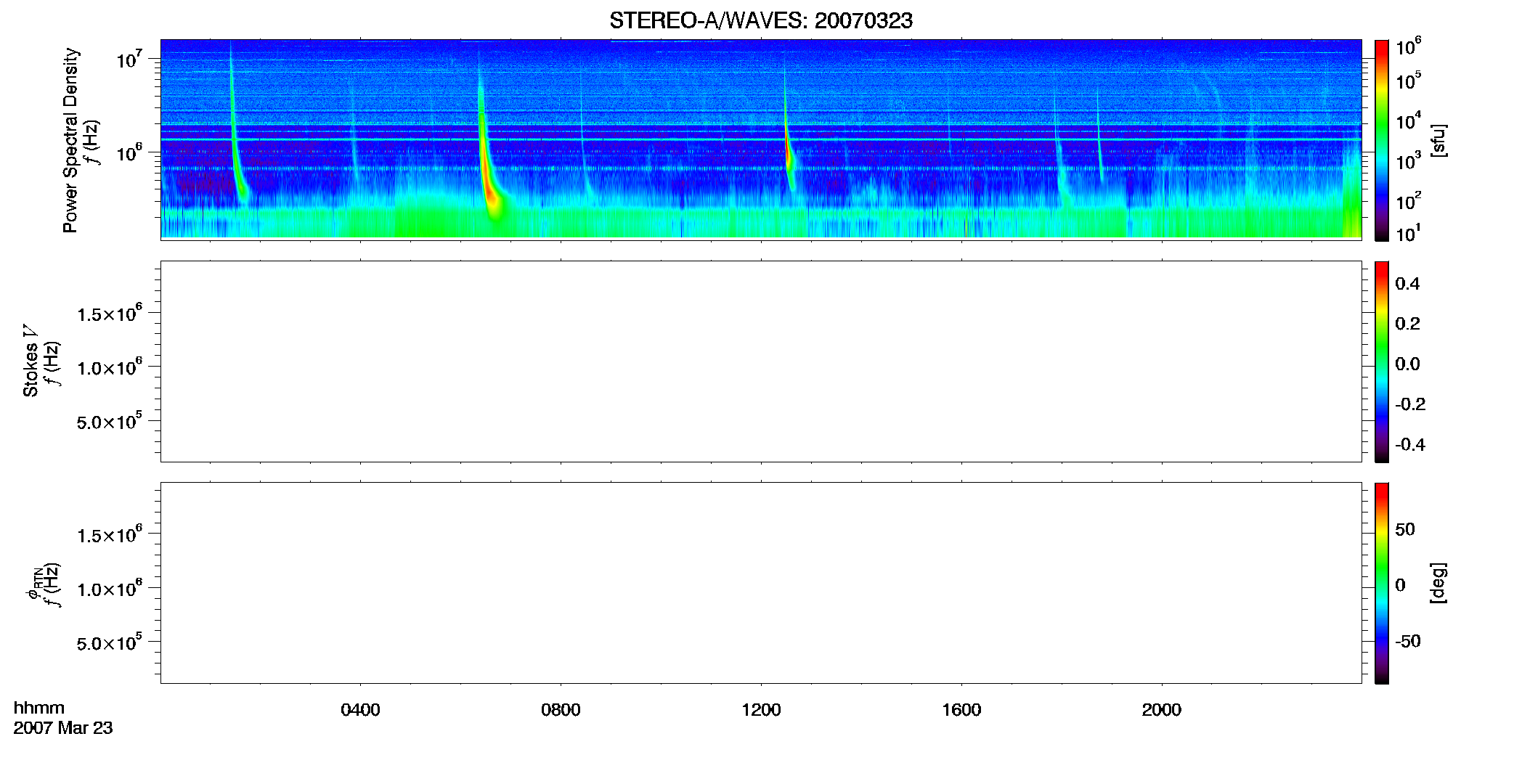Viewport: 1522px width, 784px height.
Task: Click the hhmm axis caption
Action: [x=39, y=708]
